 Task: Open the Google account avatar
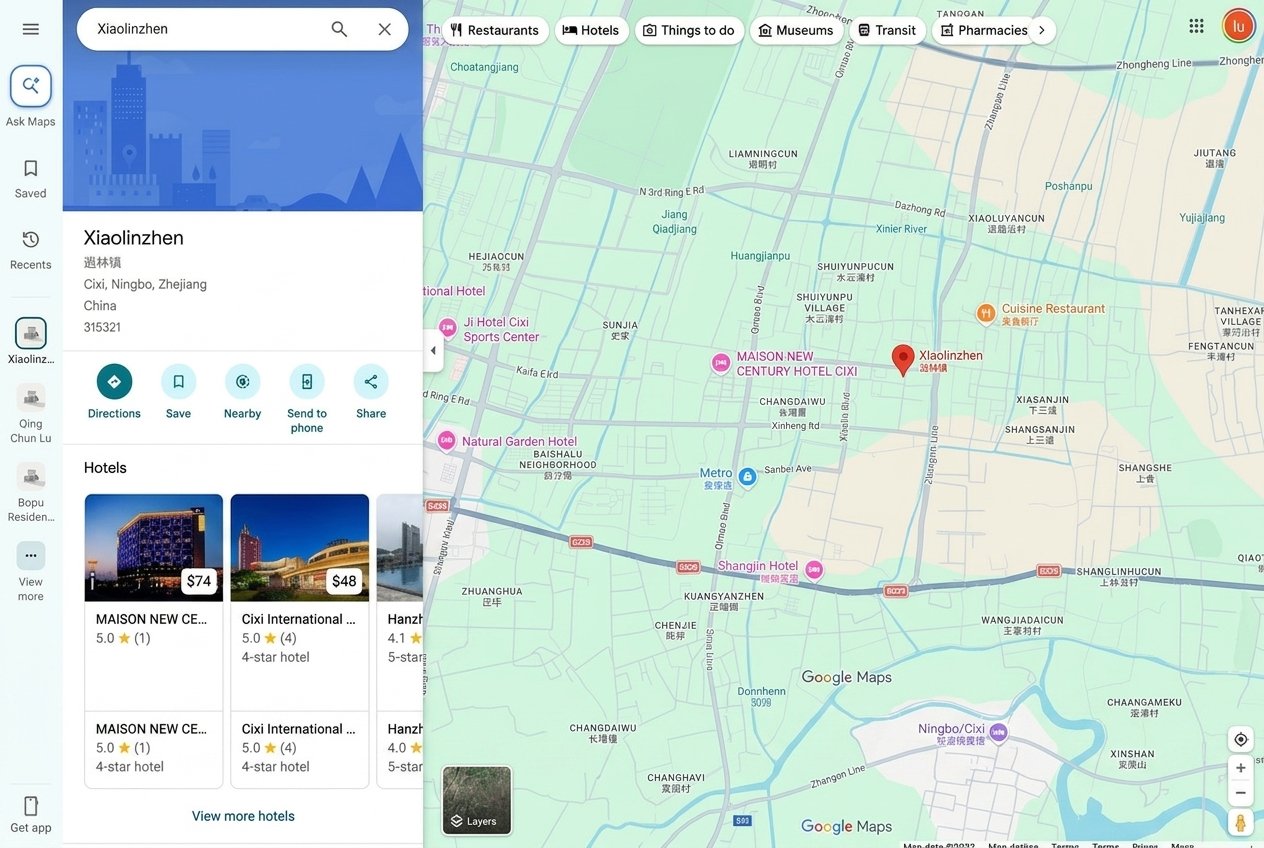(x=1238, y=26)
